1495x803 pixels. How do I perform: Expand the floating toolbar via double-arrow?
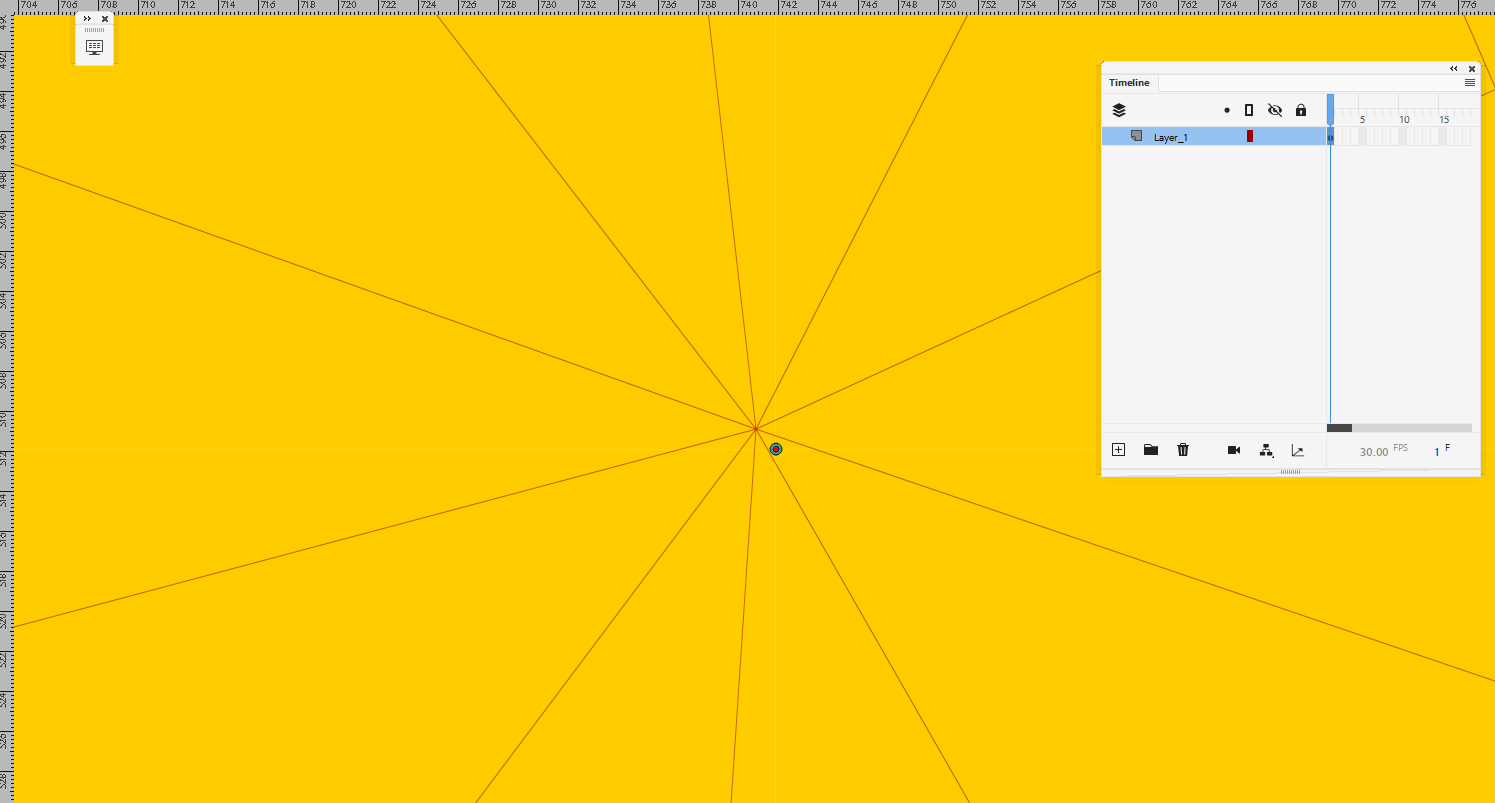tap(86, 18)
